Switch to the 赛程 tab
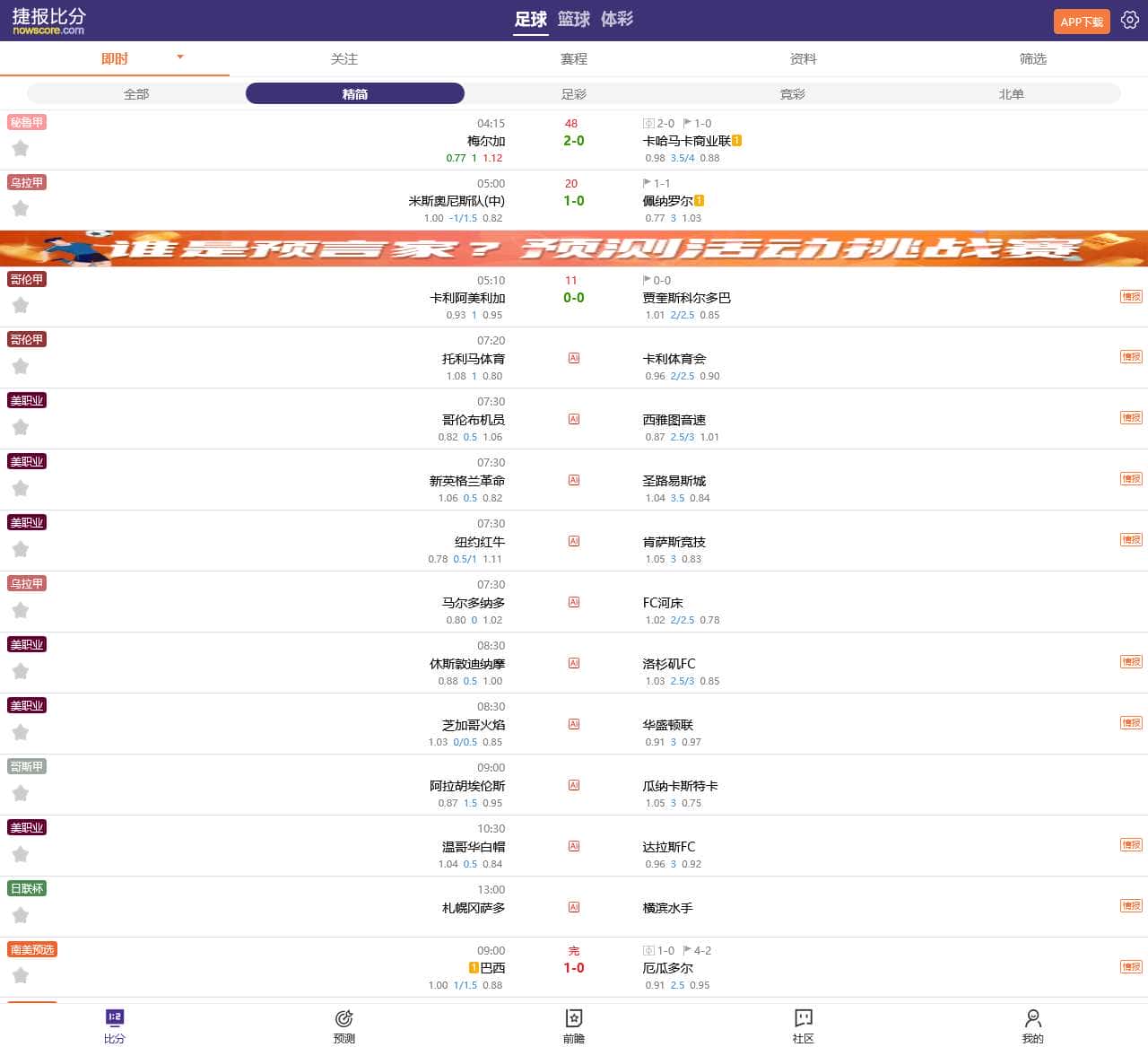1148x1047 pixels. click(x=573, y=58)
